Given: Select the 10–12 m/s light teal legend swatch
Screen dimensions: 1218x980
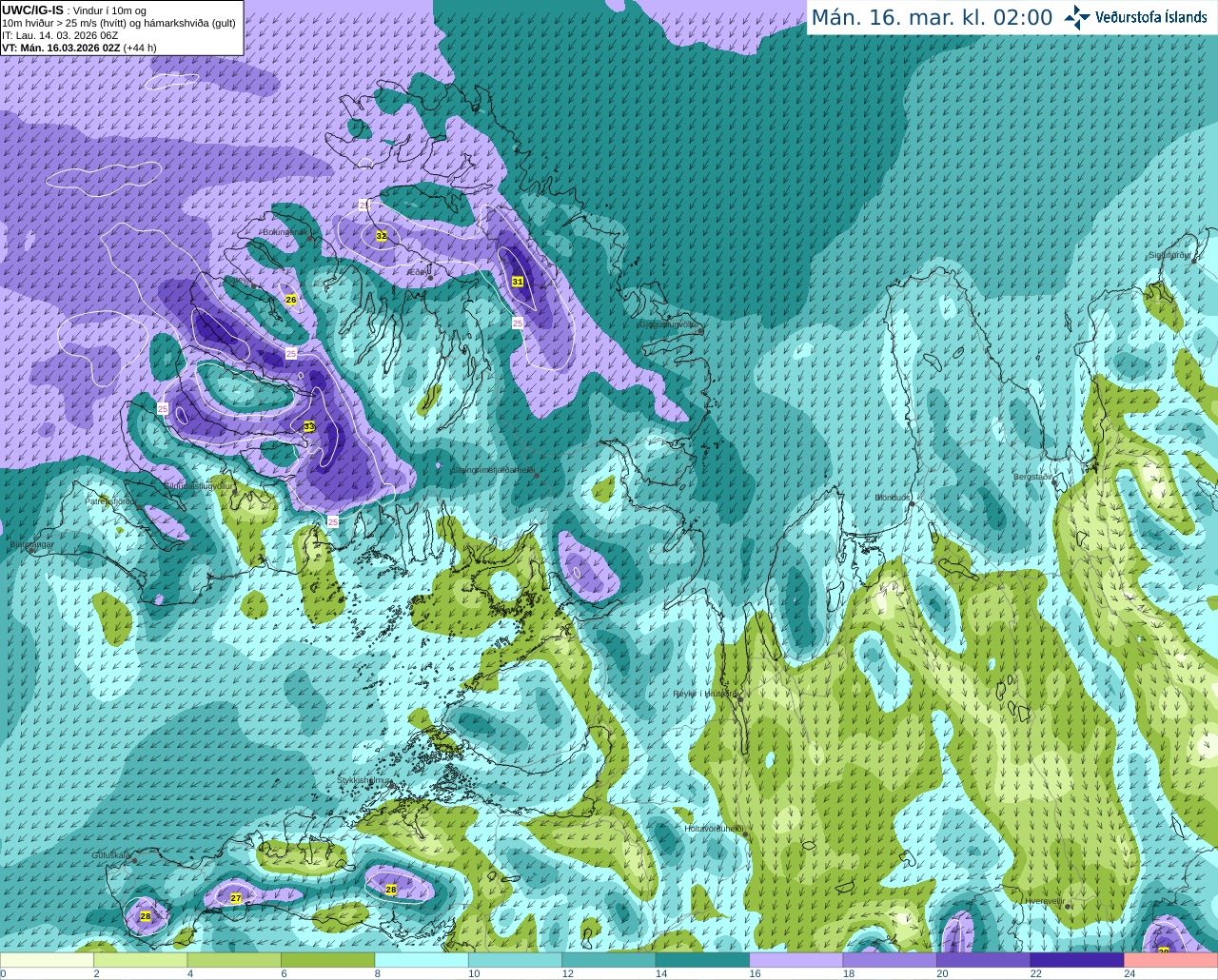Looking at the screenshot, I should 516,960.
